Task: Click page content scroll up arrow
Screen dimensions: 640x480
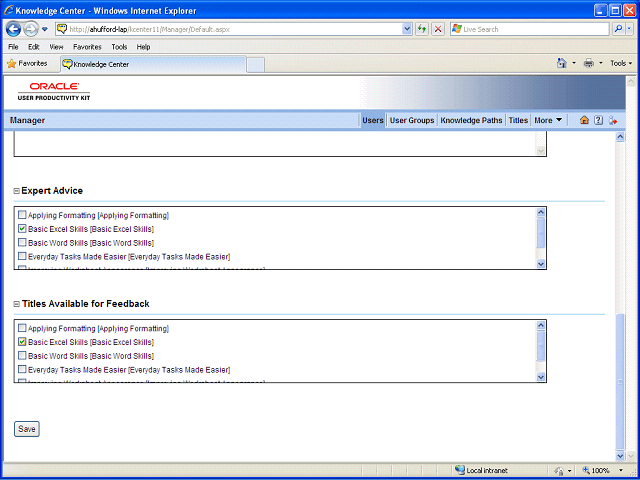Action: point(620,137)
